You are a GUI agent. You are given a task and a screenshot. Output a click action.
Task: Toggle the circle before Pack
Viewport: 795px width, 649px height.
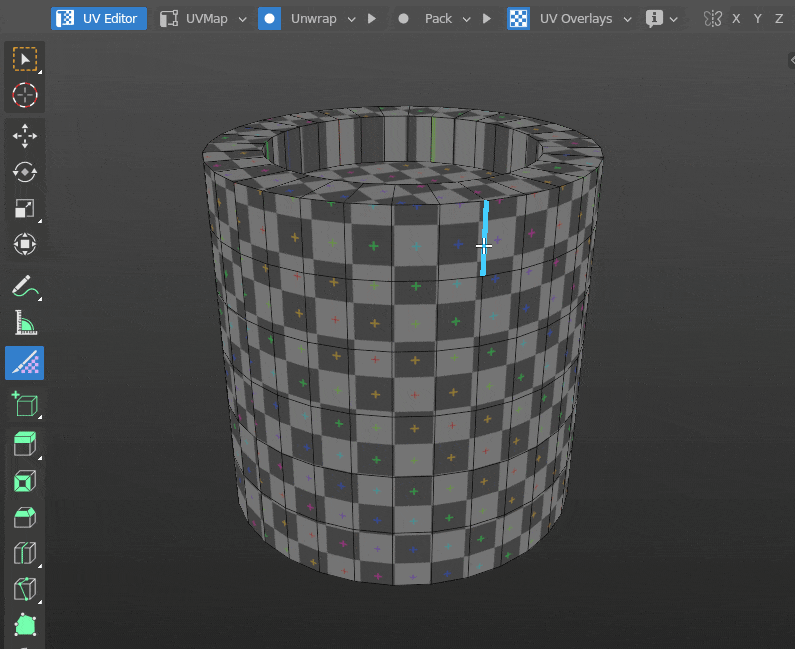[x=403, y=19]
